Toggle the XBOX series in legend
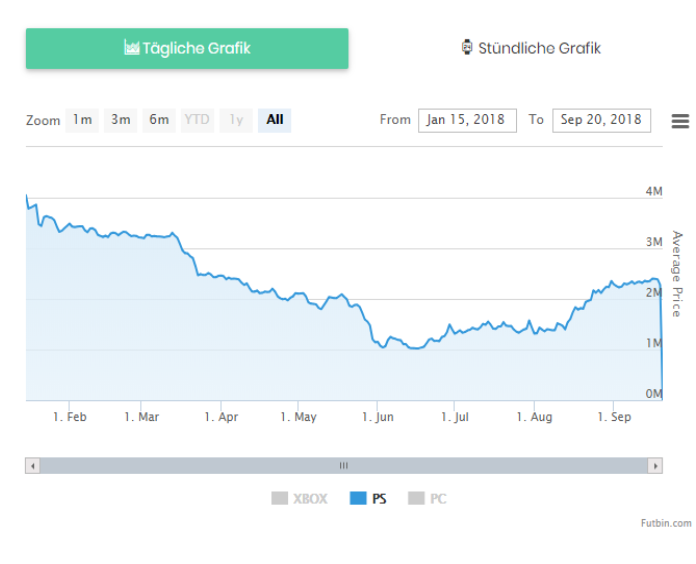The width and height of the screenshot is (696, 564). pos(299,499)
